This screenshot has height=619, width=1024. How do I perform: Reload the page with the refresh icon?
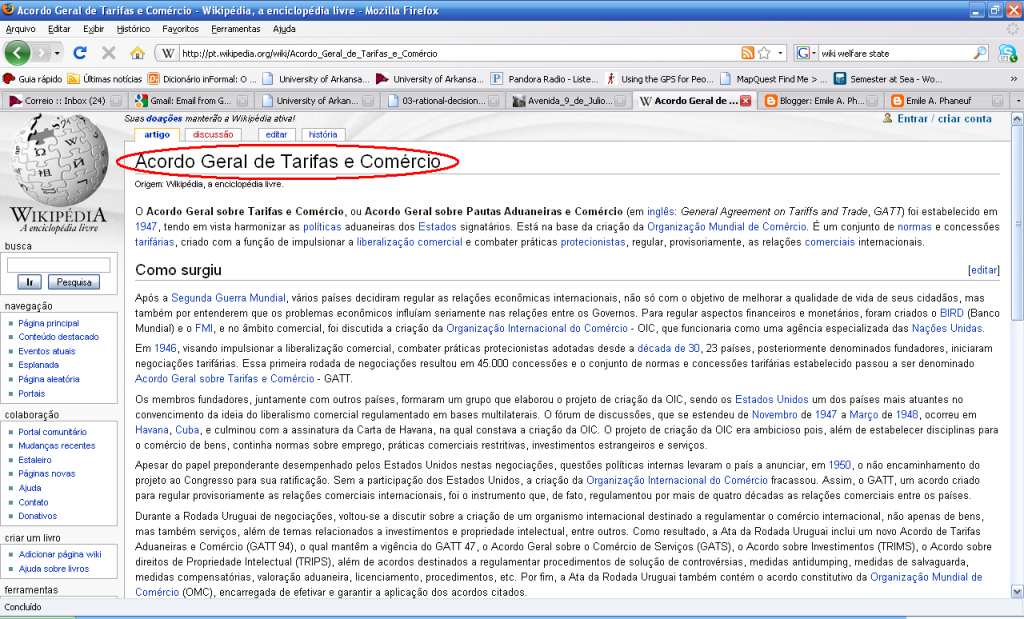coord(80,52)
